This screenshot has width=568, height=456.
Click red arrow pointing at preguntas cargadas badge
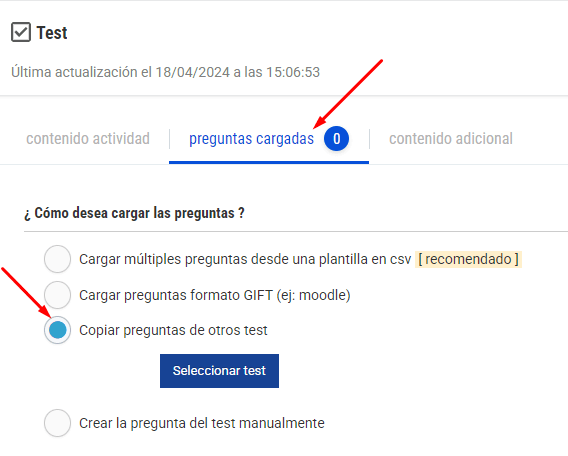(348, 94)
